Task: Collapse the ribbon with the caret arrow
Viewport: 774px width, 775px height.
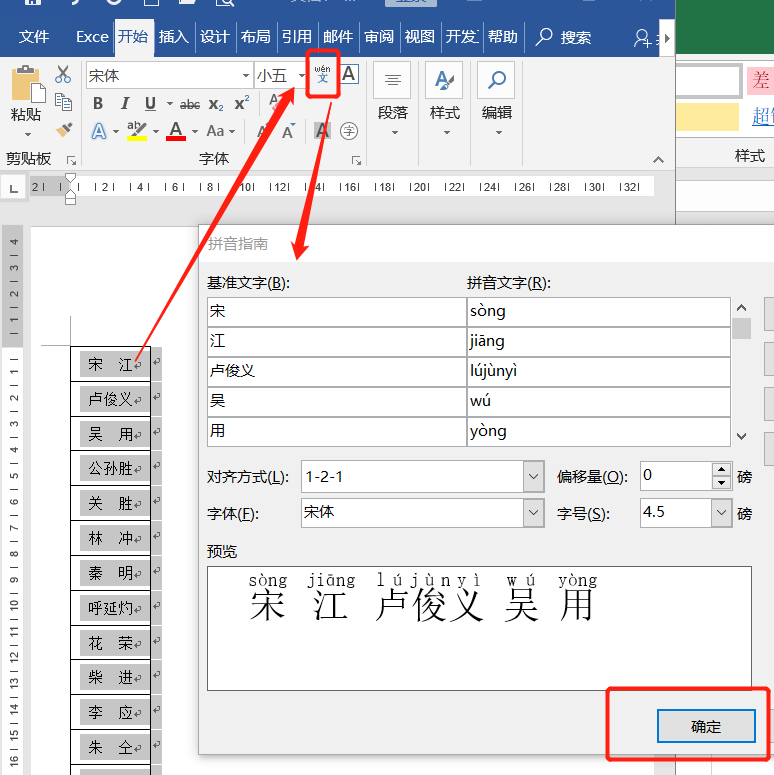Action: tap(658, 160)
